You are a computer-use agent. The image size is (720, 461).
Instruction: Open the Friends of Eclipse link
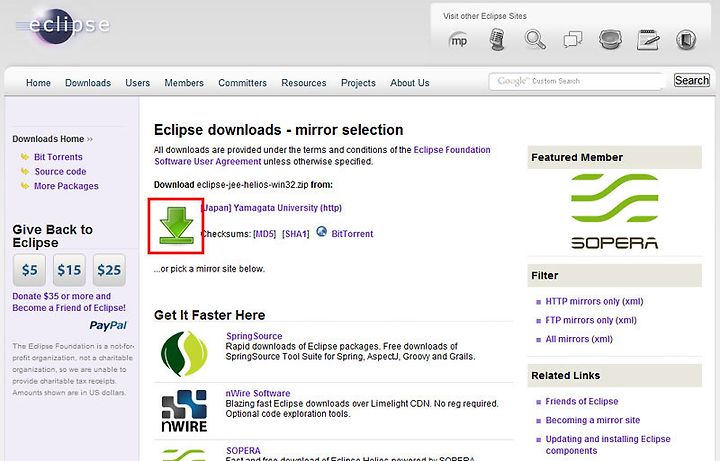[582, 401]
